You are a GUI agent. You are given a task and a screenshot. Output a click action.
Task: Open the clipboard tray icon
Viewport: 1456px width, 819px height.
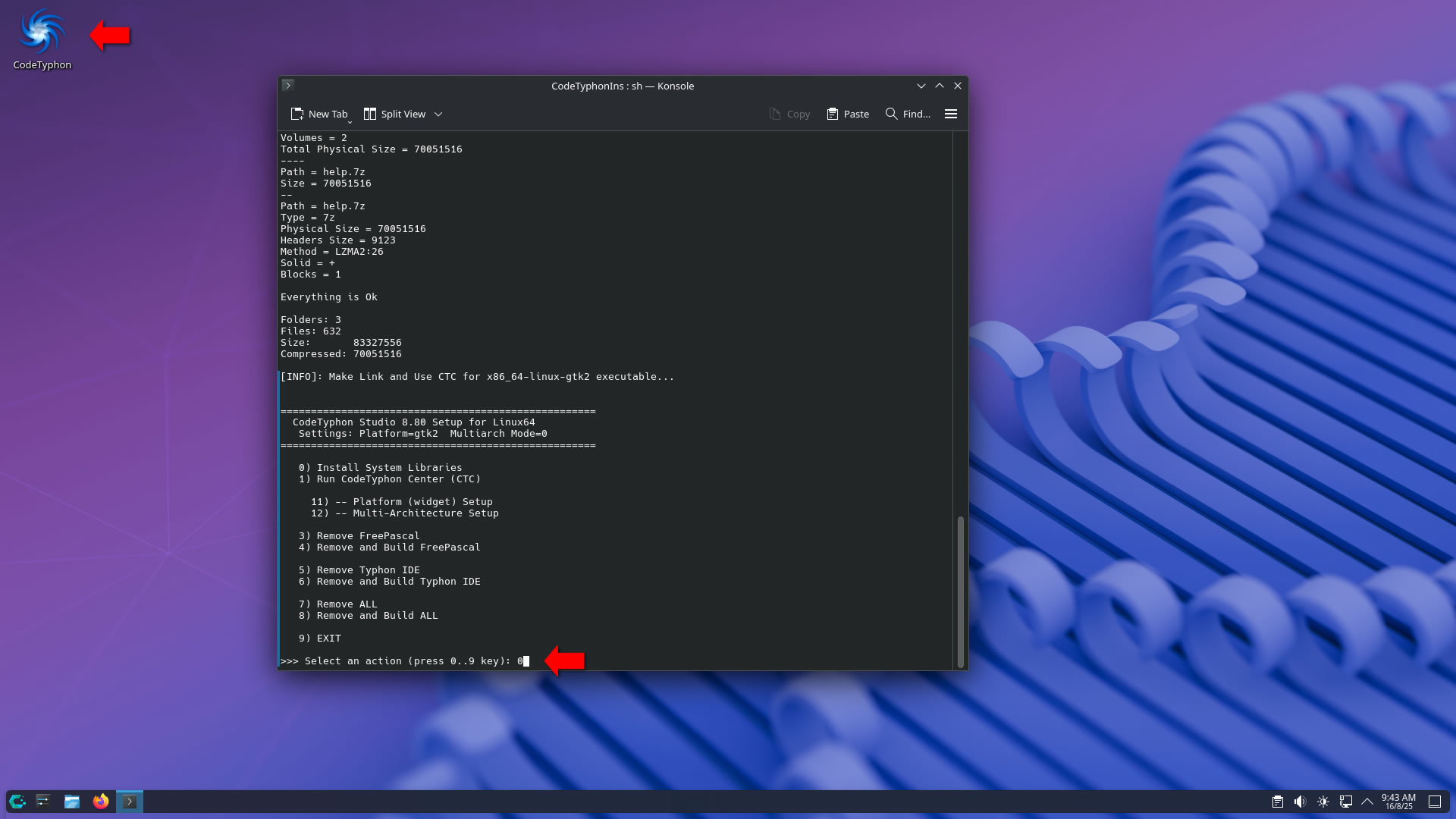click(1278, 802)
